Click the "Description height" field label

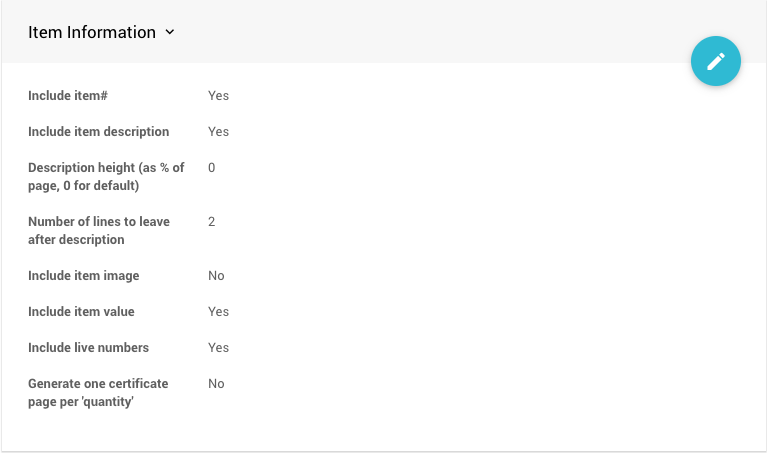coord(106,176)
